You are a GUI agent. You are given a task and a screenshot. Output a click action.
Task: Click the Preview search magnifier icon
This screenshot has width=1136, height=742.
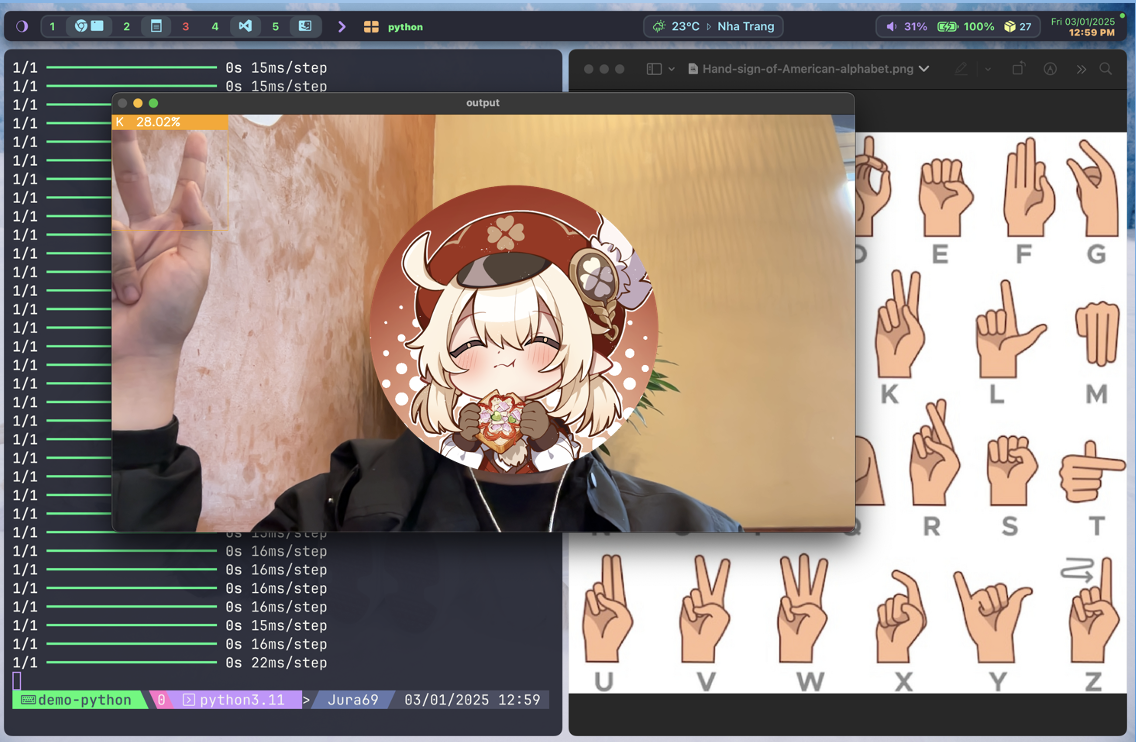(1106, 69)
